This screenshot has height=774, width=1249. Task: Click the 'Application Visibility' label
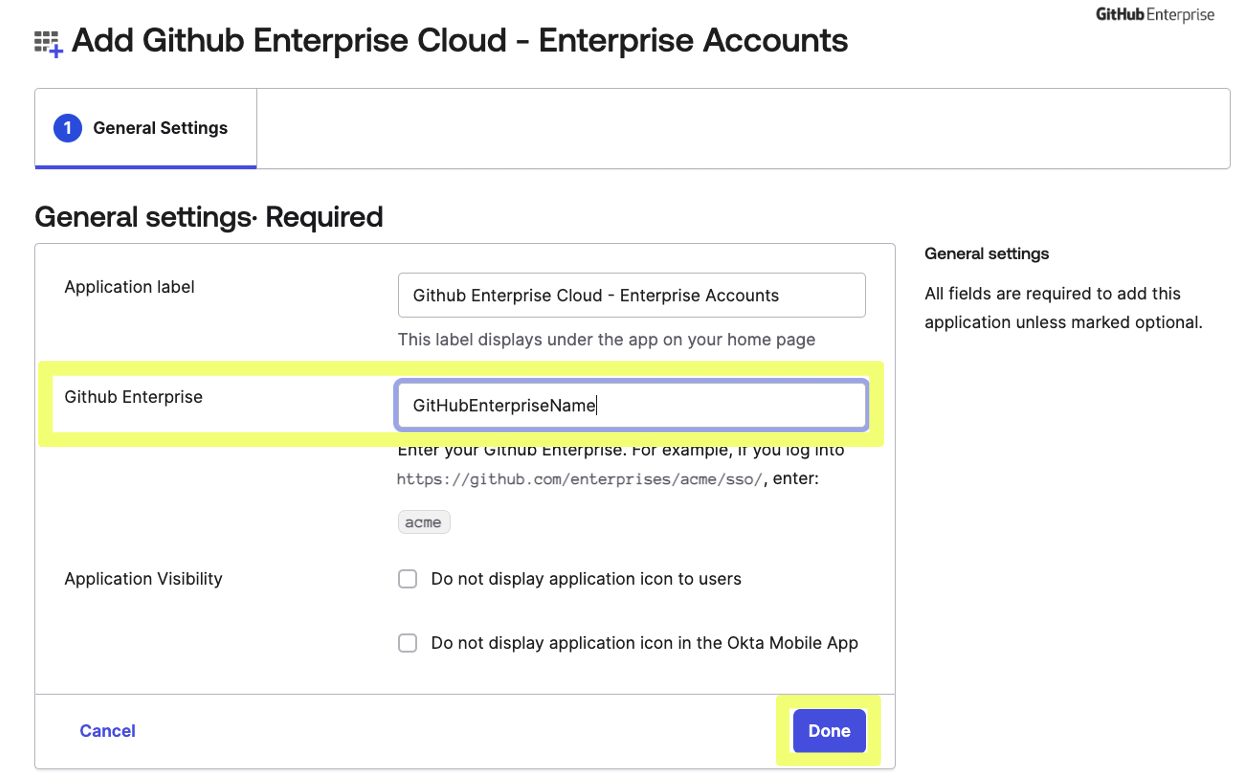click(x=143, y=579)
